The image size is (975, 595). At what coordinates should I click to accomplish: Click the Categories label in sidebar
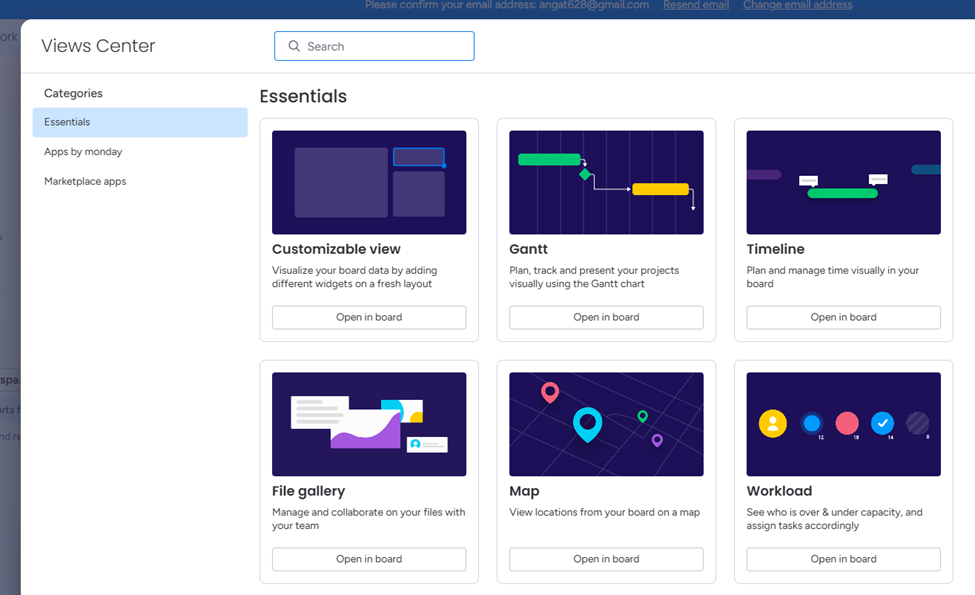[x=73, y=93]
